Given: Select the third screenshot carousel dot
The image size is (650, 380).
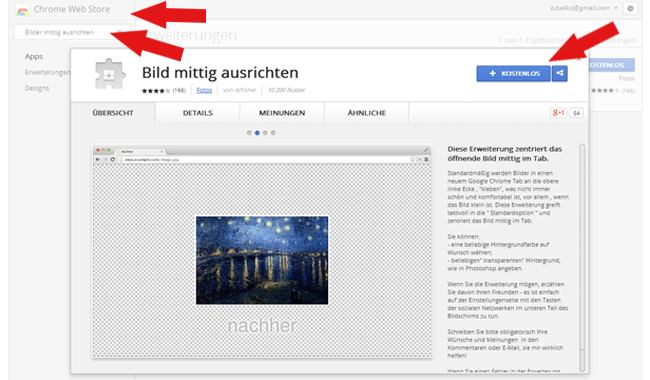Looking at the screenshot, I should (265, 133).
